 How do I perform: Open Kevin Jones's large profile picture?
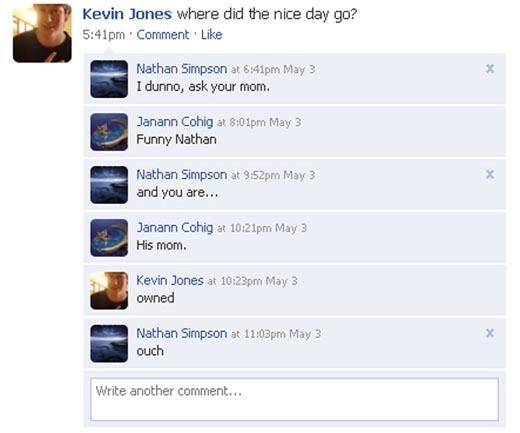click(x=42, y=33)
